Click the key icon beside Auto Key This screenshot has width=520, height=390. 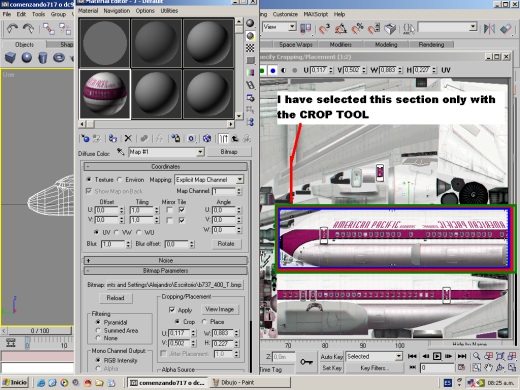pyautogui.click(x=306, y=361)
